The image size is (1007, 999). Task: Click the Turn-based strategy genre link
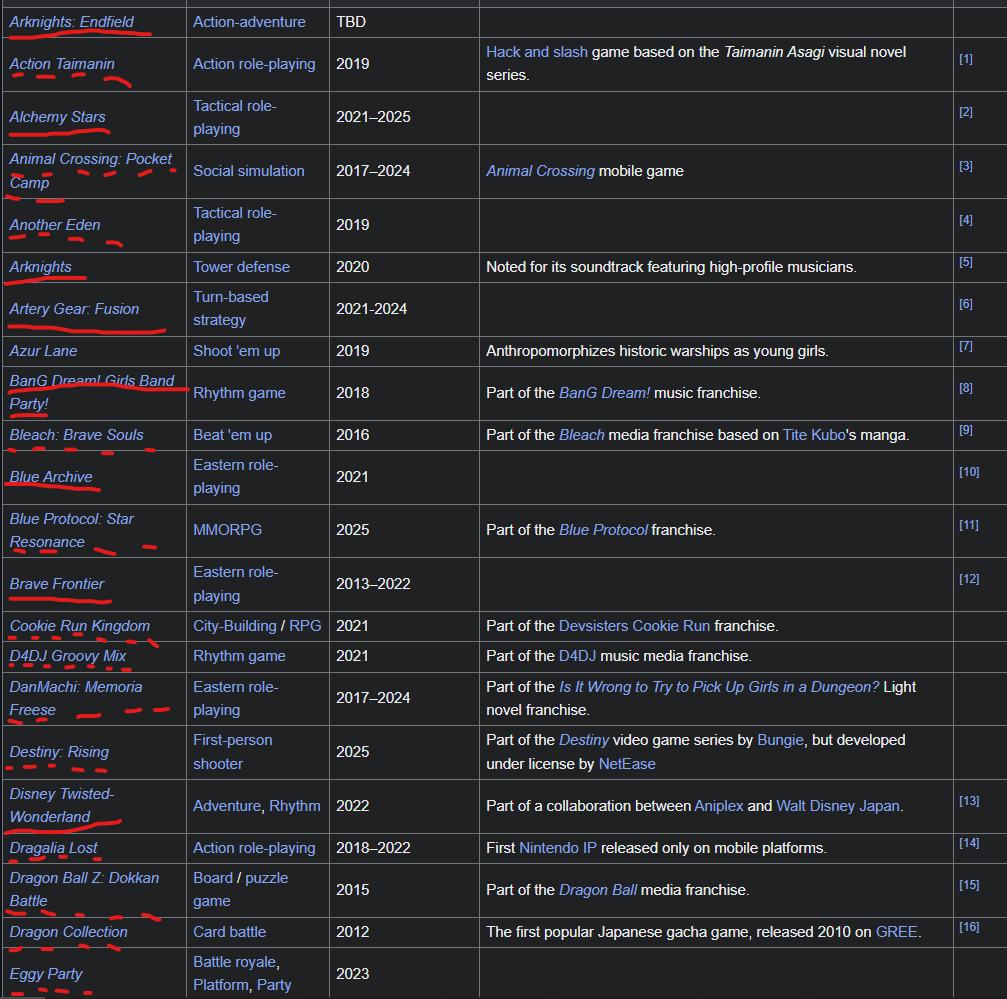click(x=231, y=308)
